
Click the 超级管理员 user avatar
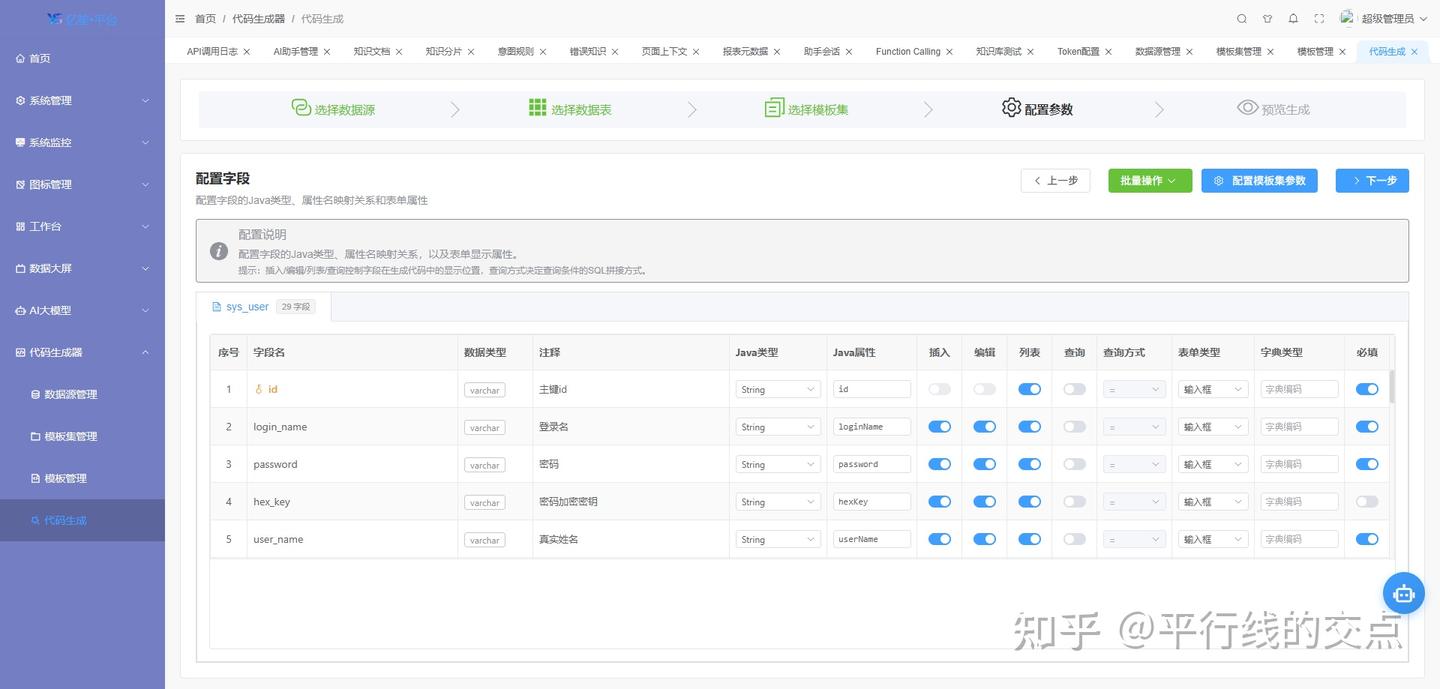(x=1347, y=18)
